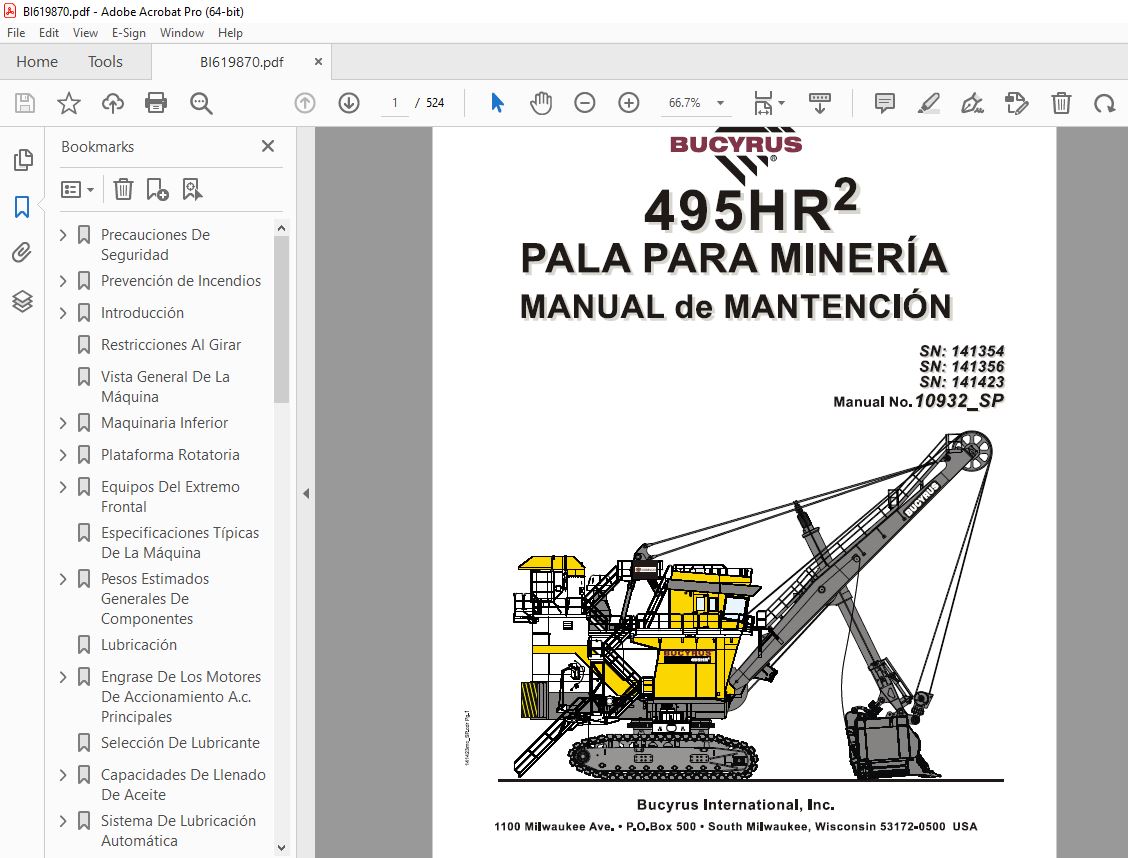The width and height of the screenshot is (1128, 858).
Task: Toggle the Bookmarks panel icon in sidebar
Action: click(x=22, y=207)
